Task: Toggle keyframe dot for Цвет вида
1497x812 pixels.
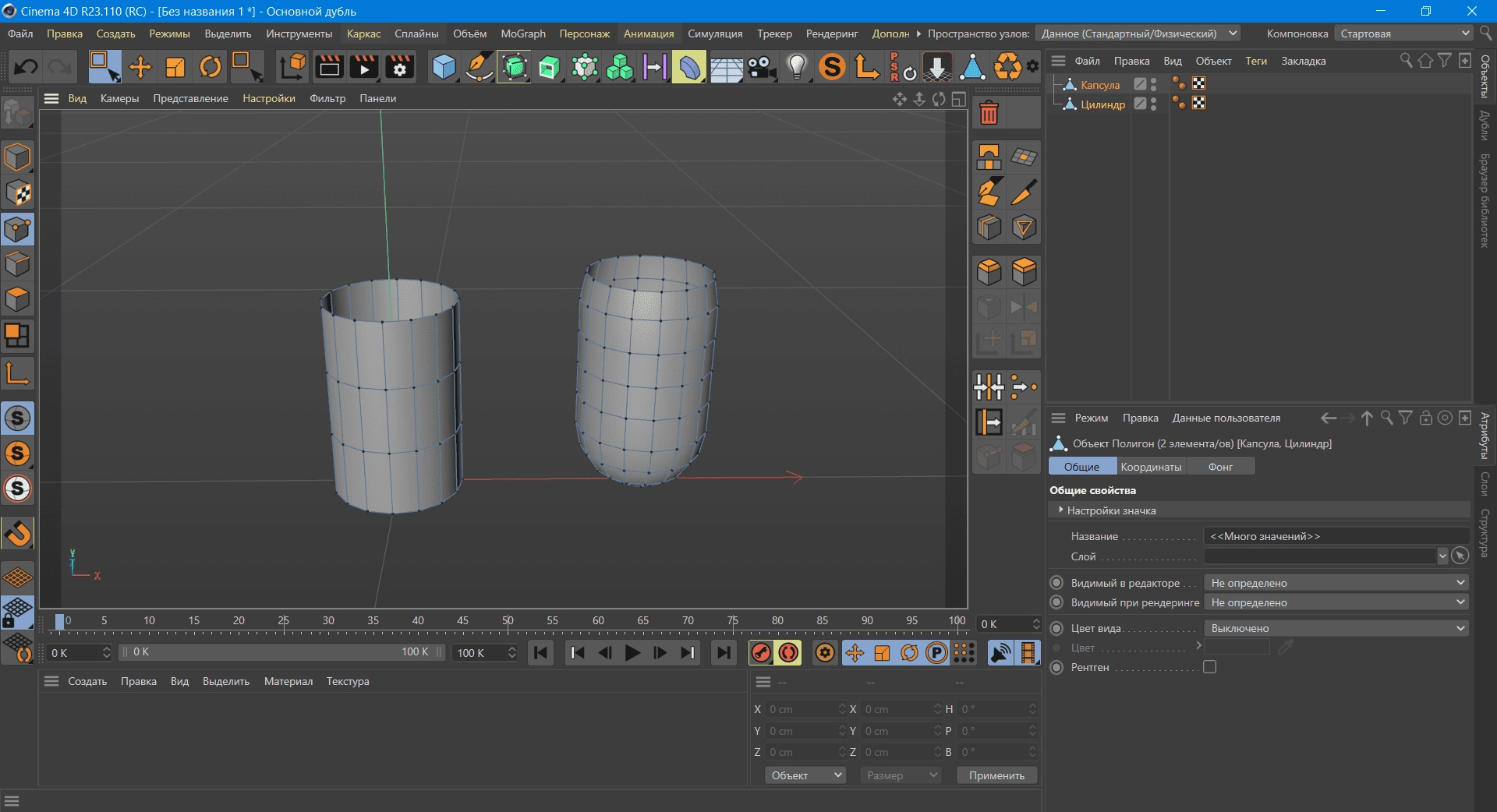Action: (x=1056, y=628)
